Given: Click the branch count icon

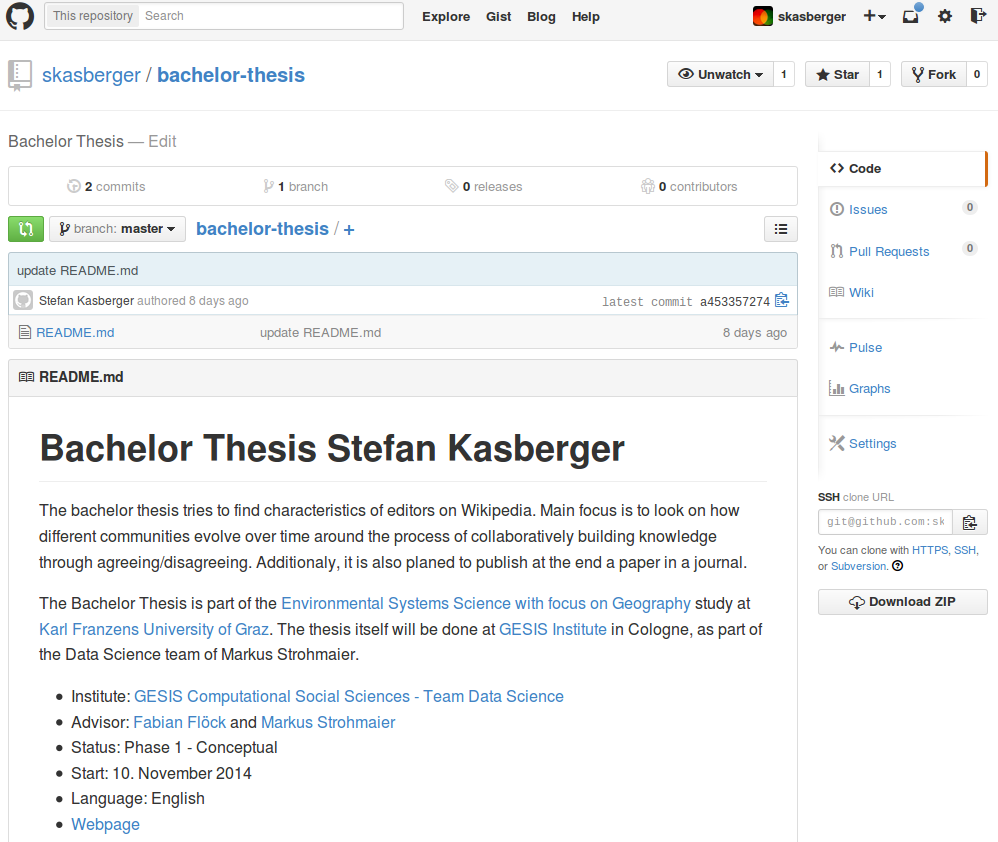Looking at the screenshot, I should 269,186.
